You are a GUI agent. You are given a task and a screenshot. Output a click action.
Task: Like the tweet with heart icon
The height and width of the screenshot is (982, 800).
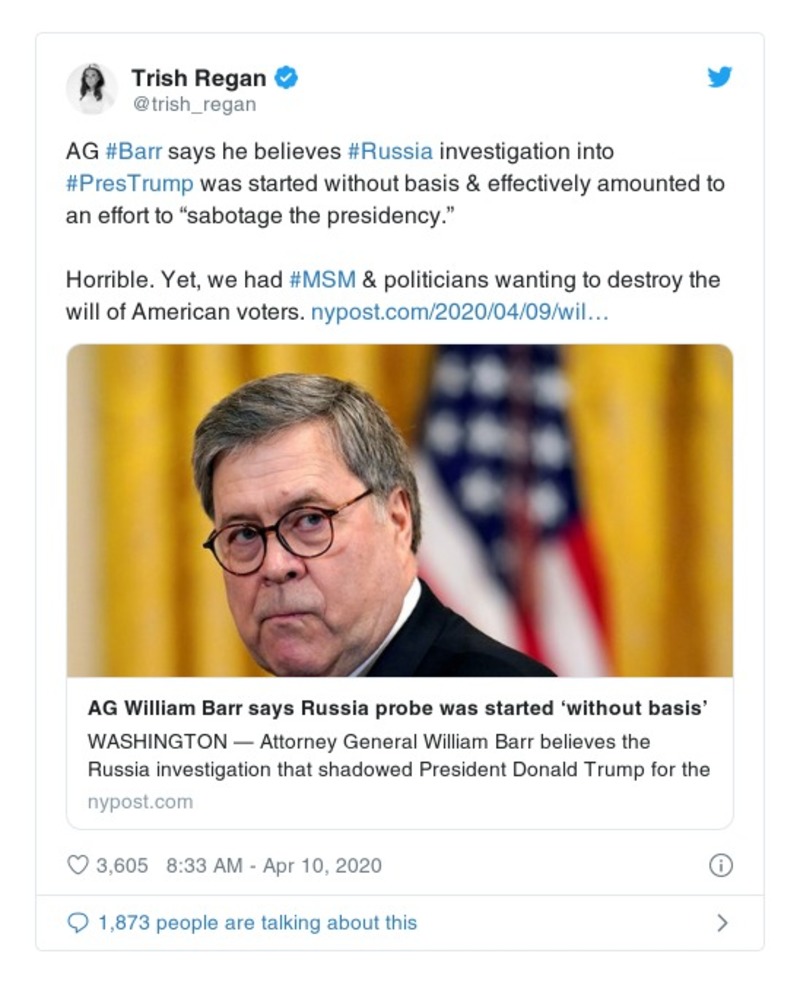[x=77, y=865]
